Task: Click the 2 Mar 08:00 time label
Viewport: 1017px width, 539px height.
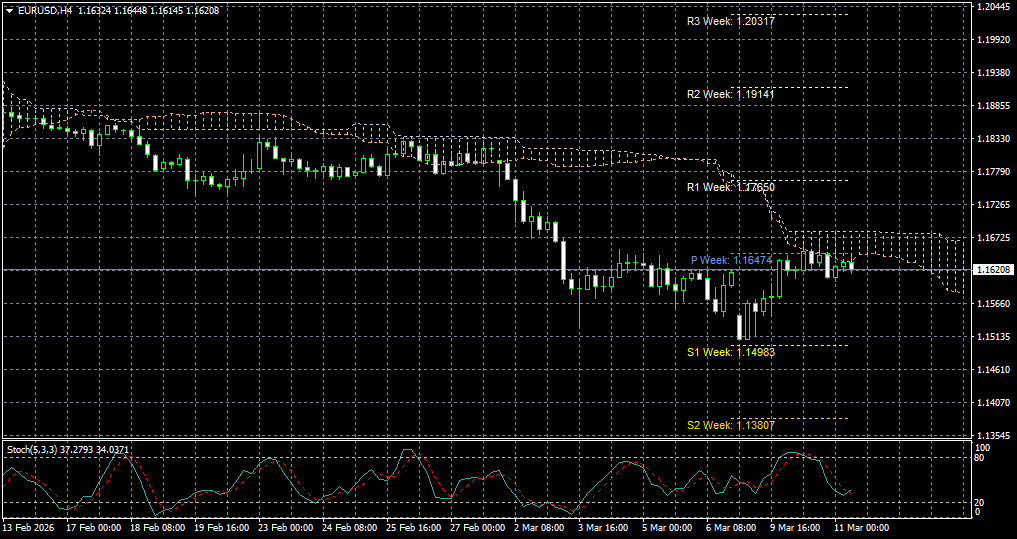Action: (541, 527)
